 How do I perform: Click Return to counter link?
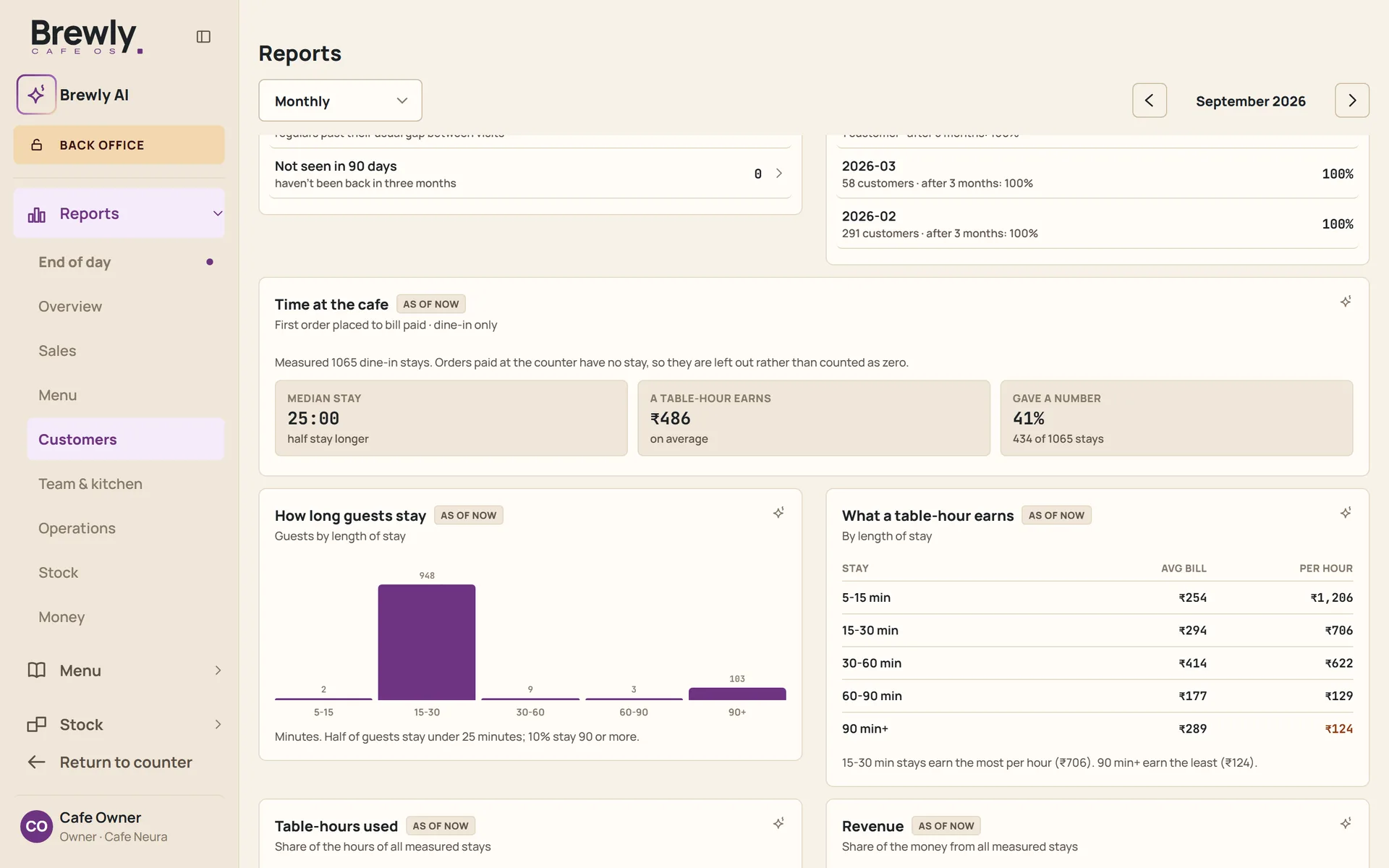click(110, 762)
